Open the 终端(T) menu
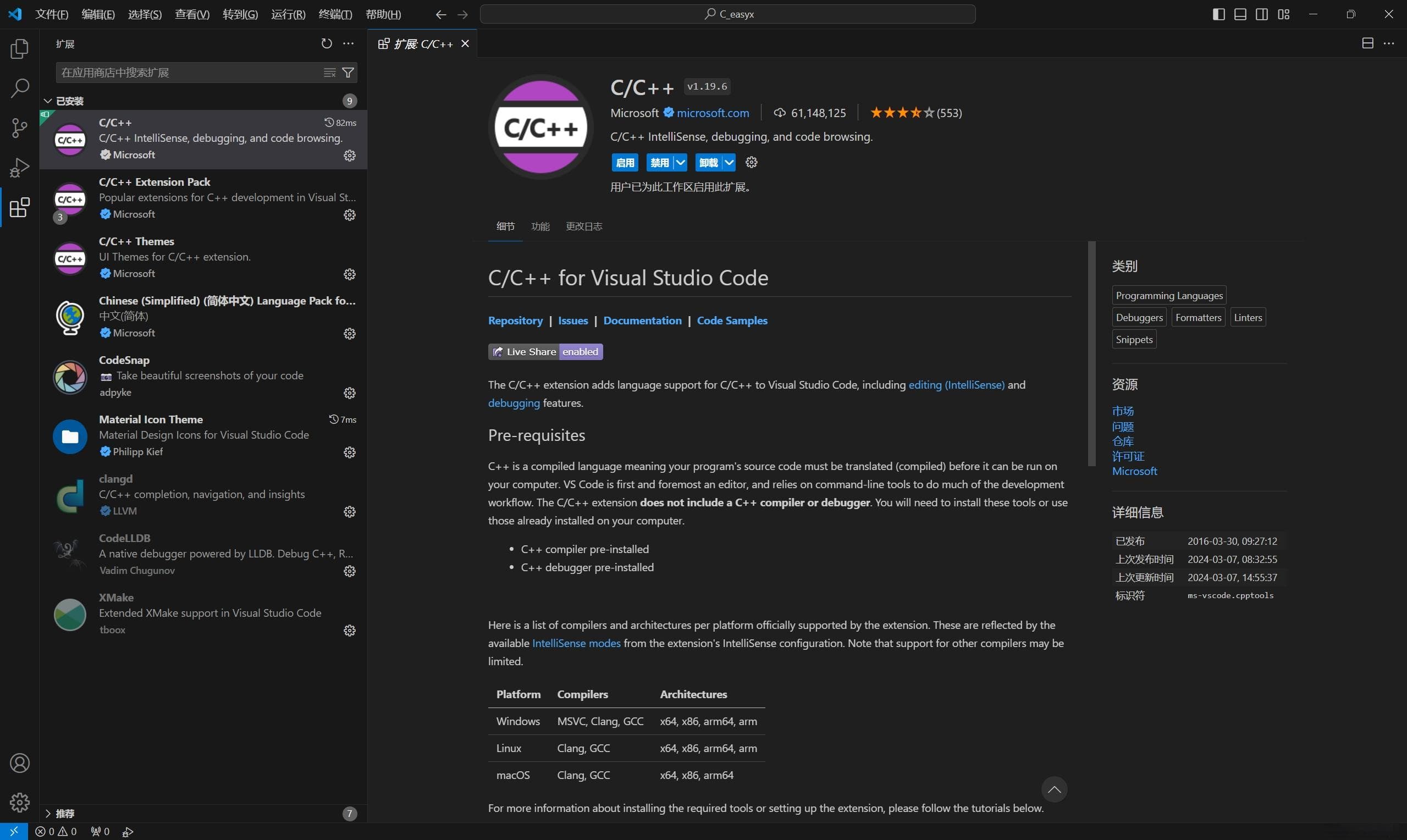Image resolution: width=1407 pixels, height=840 pixels. pos(335,14)
